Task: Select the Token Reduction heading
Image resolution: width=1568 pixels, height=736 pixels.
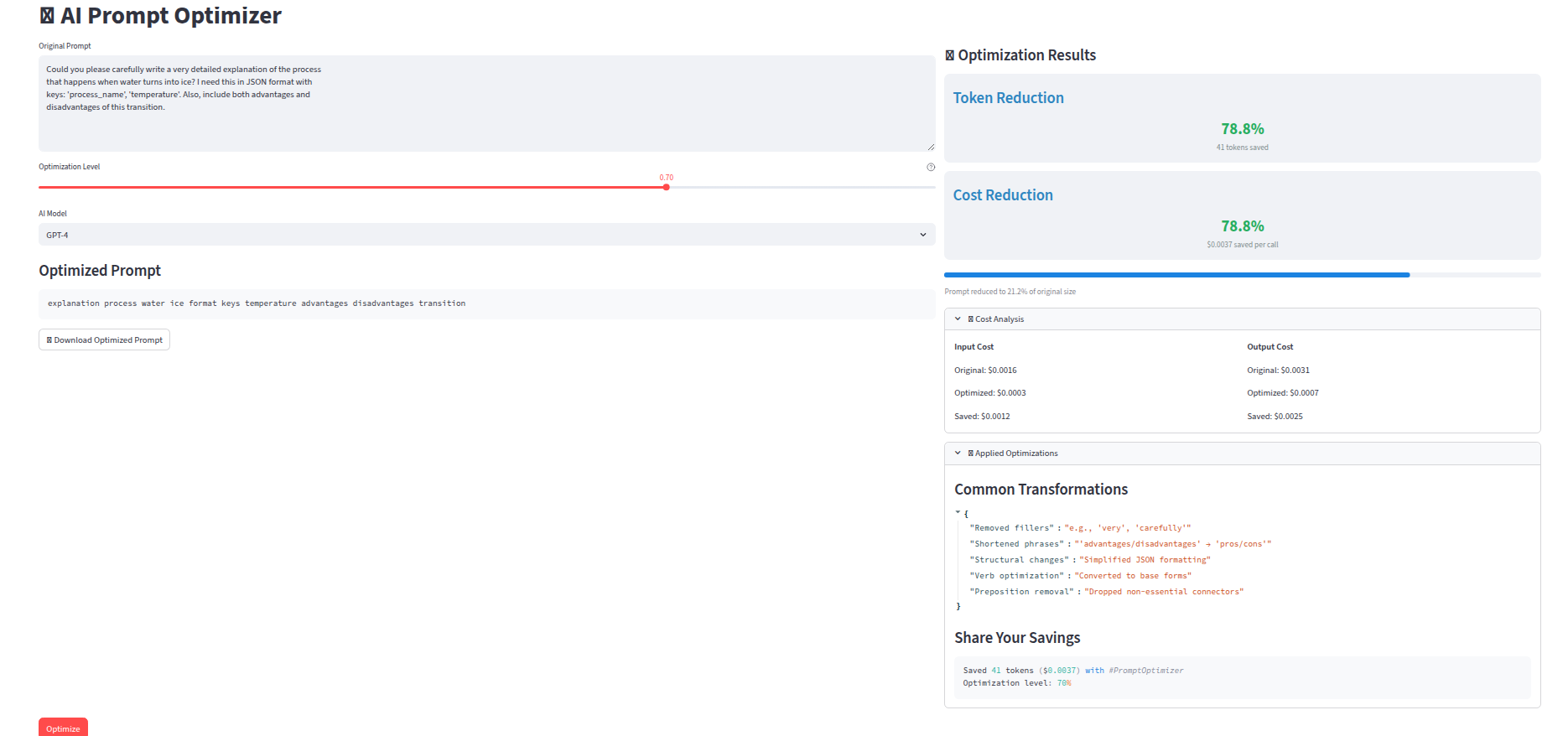Action: click(1008, 98)
